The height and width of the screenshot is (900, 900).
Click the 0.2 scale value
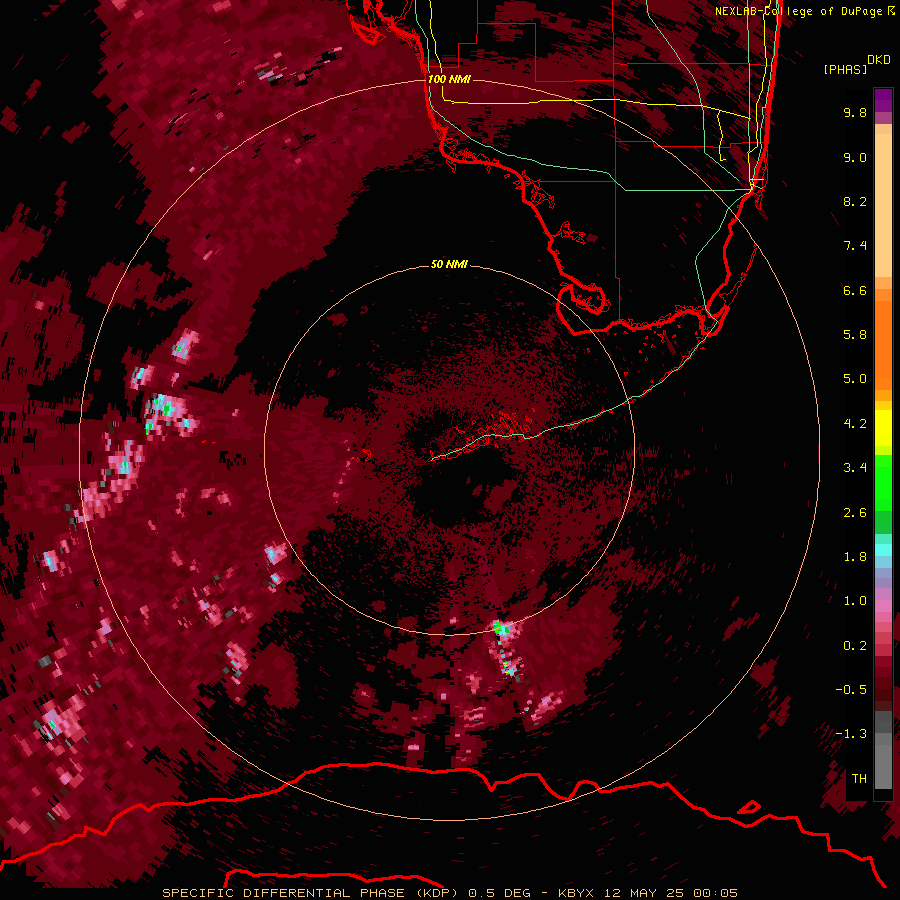pos(855,646)
